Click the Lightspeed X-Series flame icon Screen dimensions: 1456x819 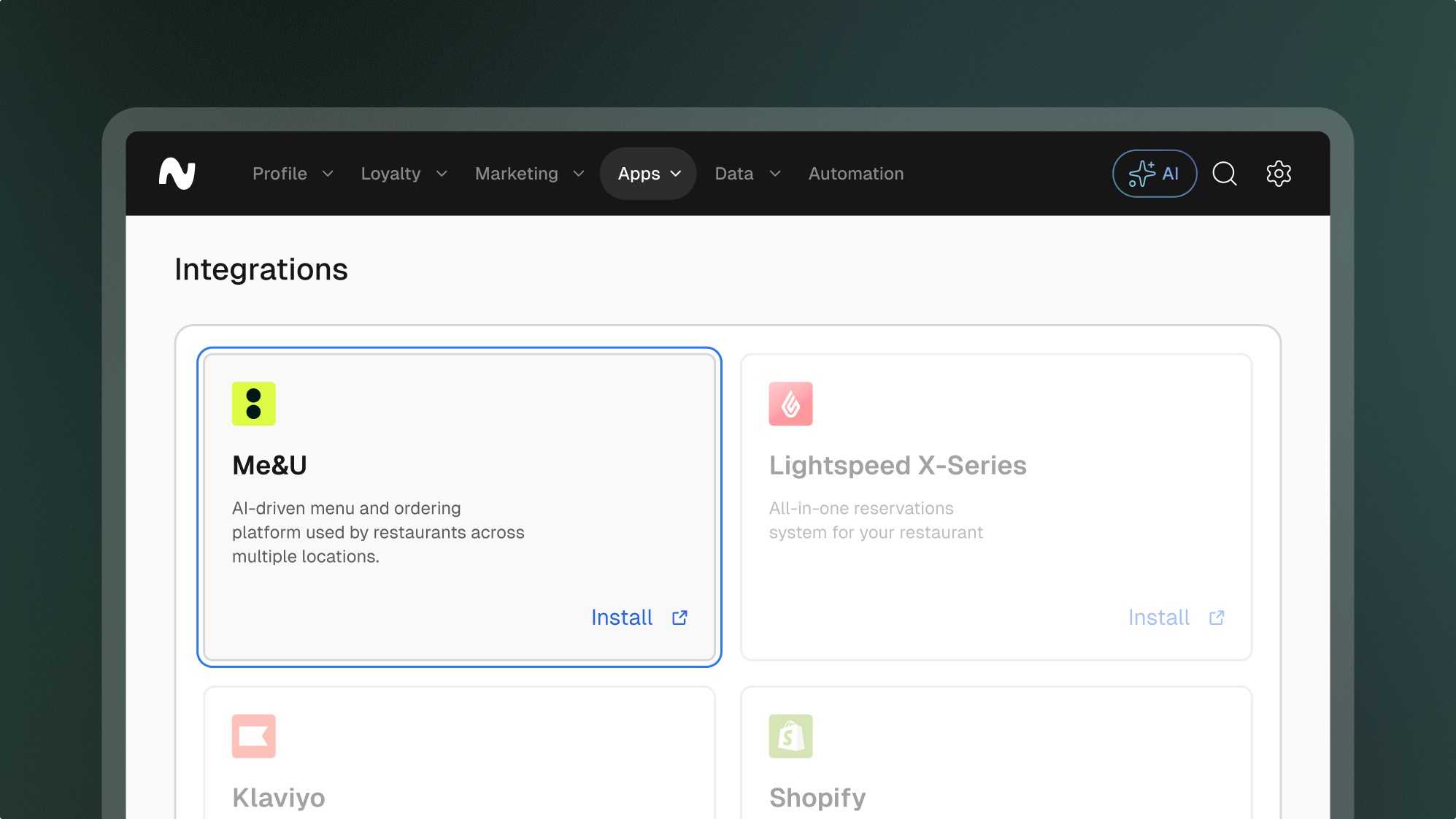pyautogui.click(x=790, y=404)
